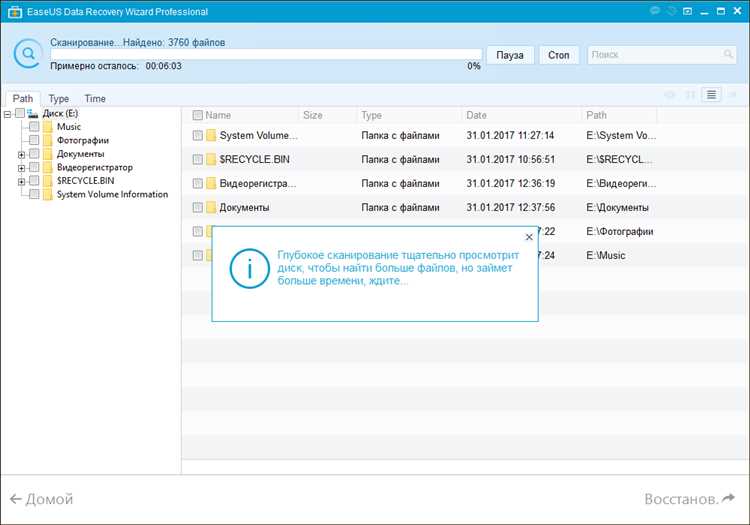Select the list view icon
Viewport: 750px width, 525px height.
[x=711, y=95]
